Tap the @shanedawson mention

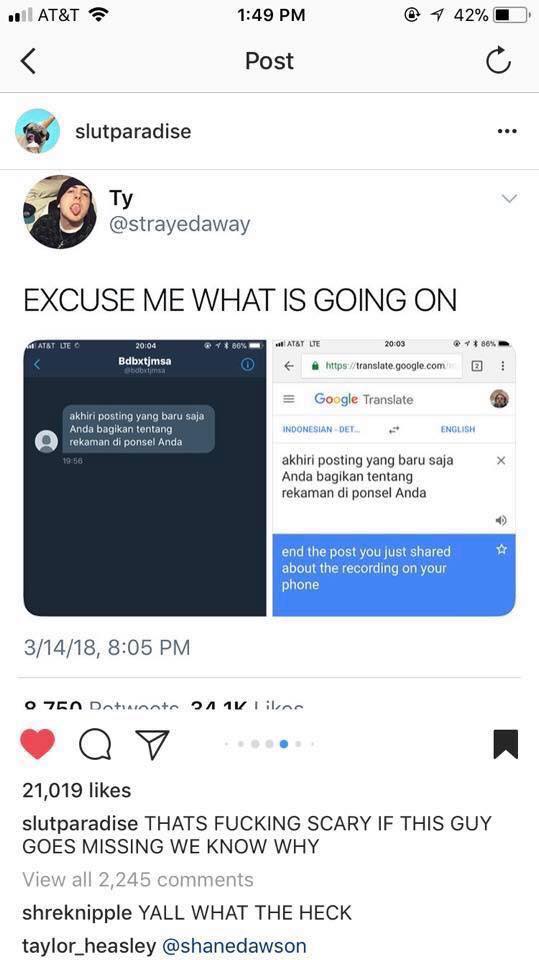(233, 946)
